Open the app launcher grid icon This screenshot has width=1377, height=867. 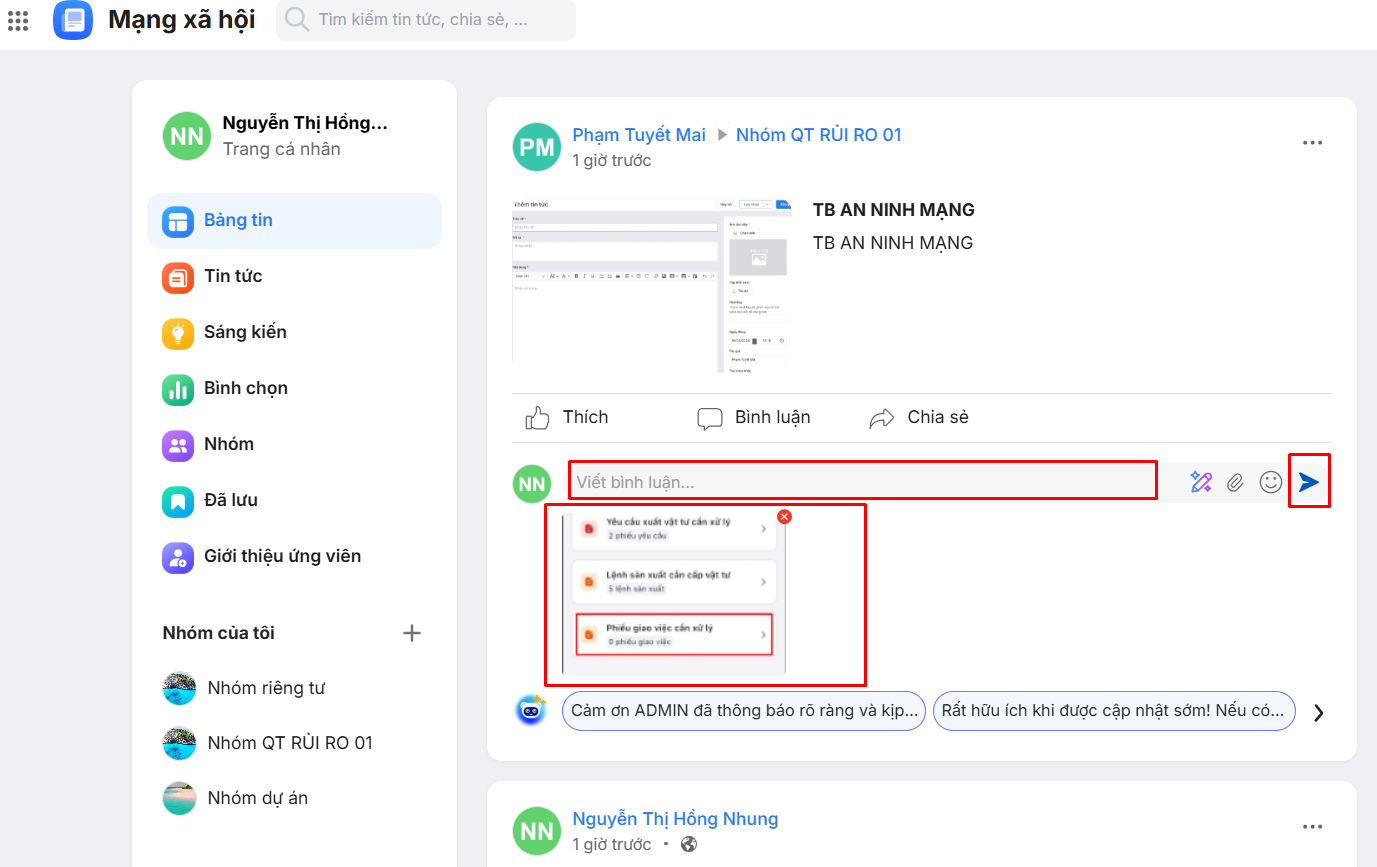(18, 19)
